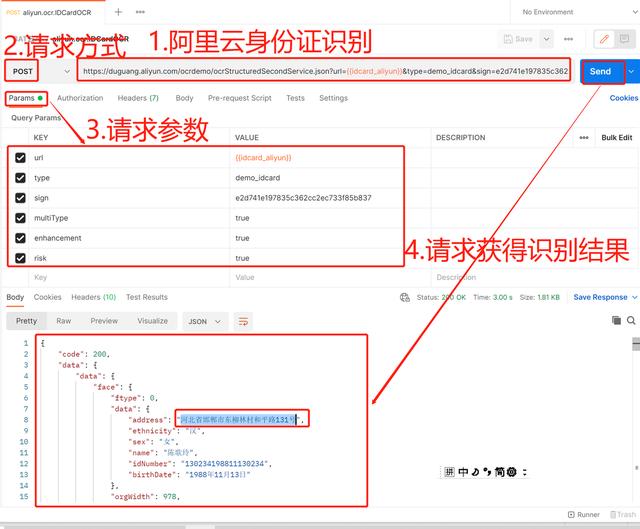Screen dimensions: 640x529
Task: Select the response Cookies tab
Action: 47,298
